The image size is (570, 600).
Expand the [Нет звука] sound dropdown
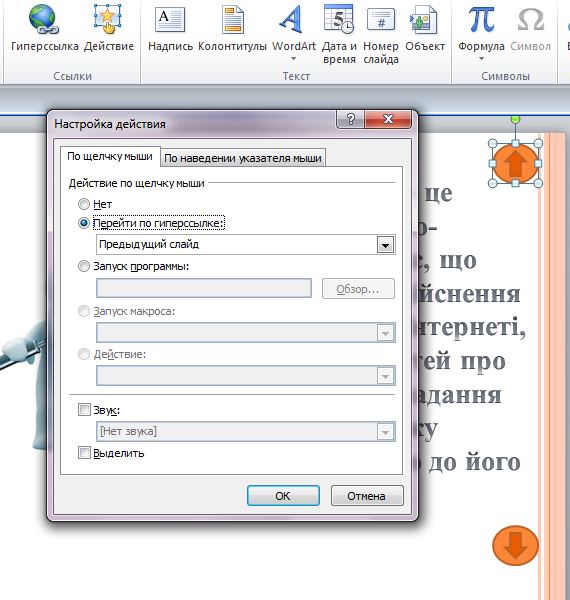click(x=385, y=432)
